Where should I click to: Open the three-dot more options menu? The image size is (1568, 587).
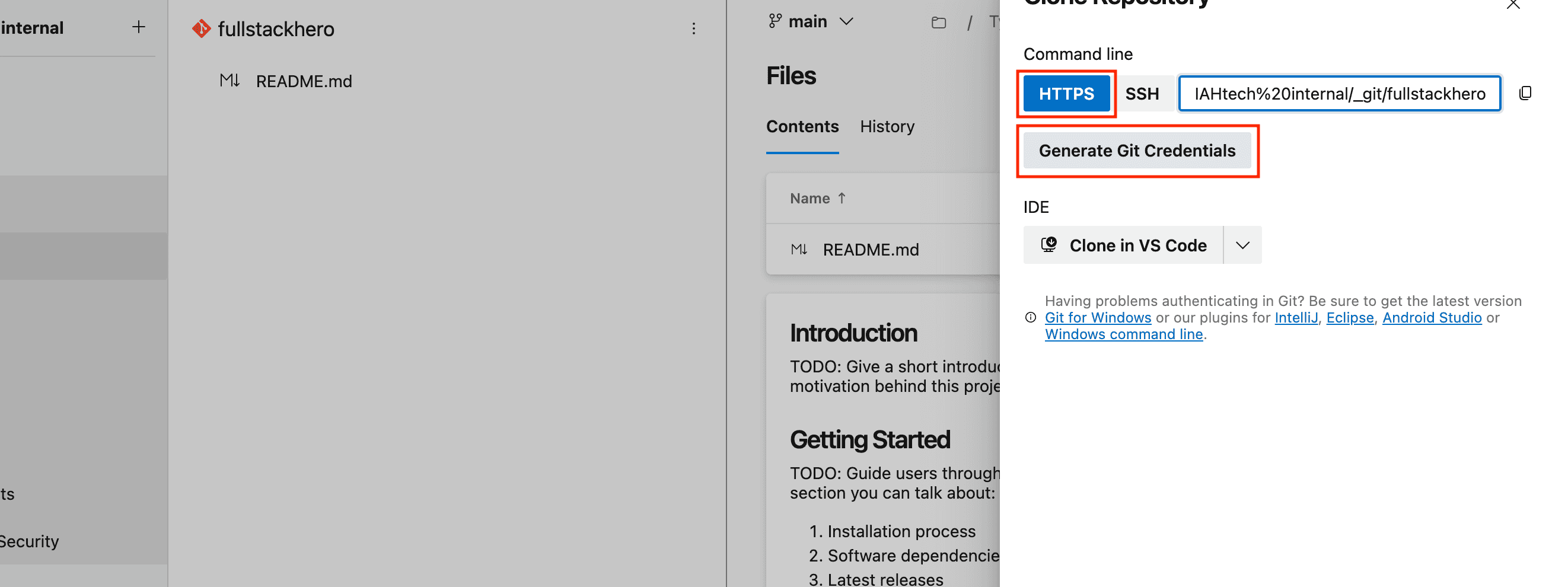[x=693, y=28]
